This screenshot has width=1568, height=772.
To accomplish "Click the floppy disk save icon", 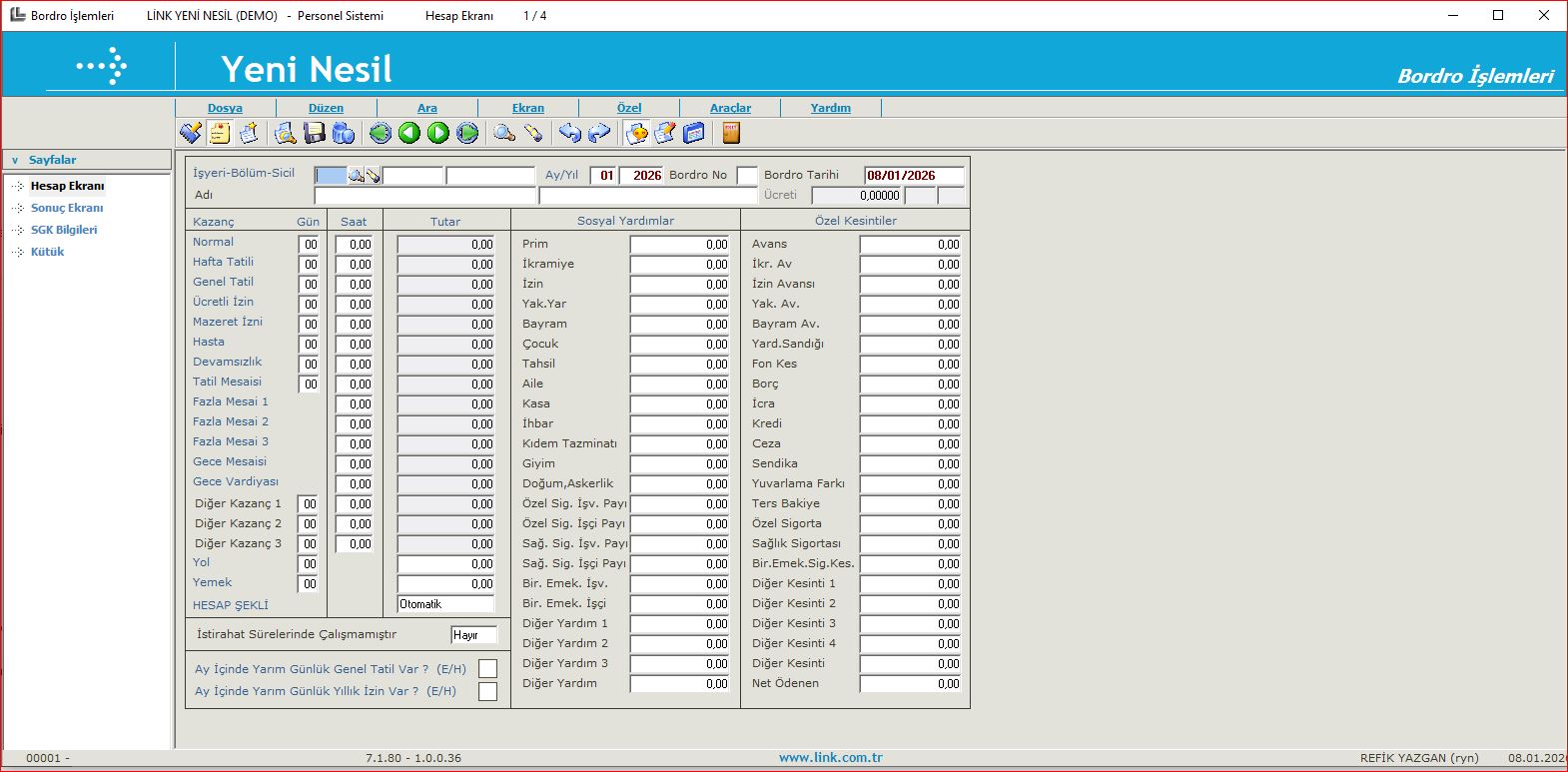I will (x=315, y=133).
